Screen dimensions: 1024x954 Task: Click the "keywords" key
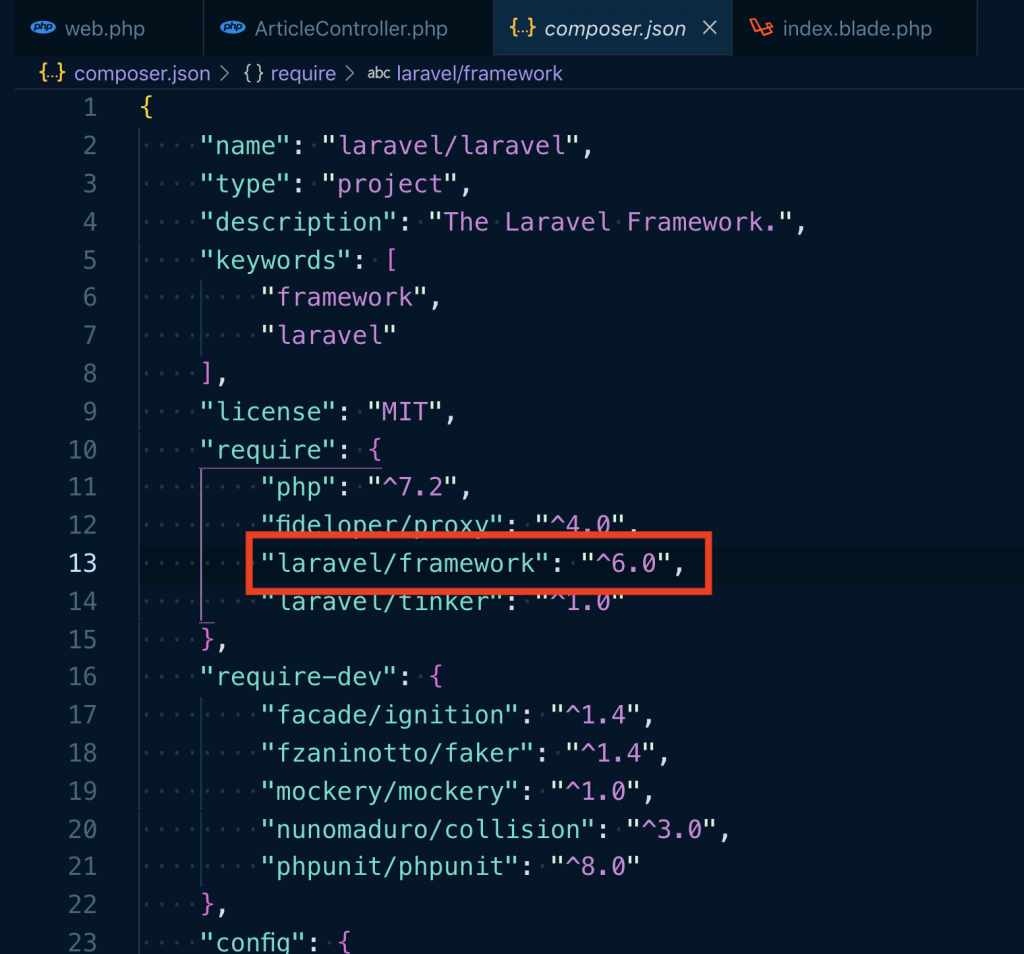[276, 260]
